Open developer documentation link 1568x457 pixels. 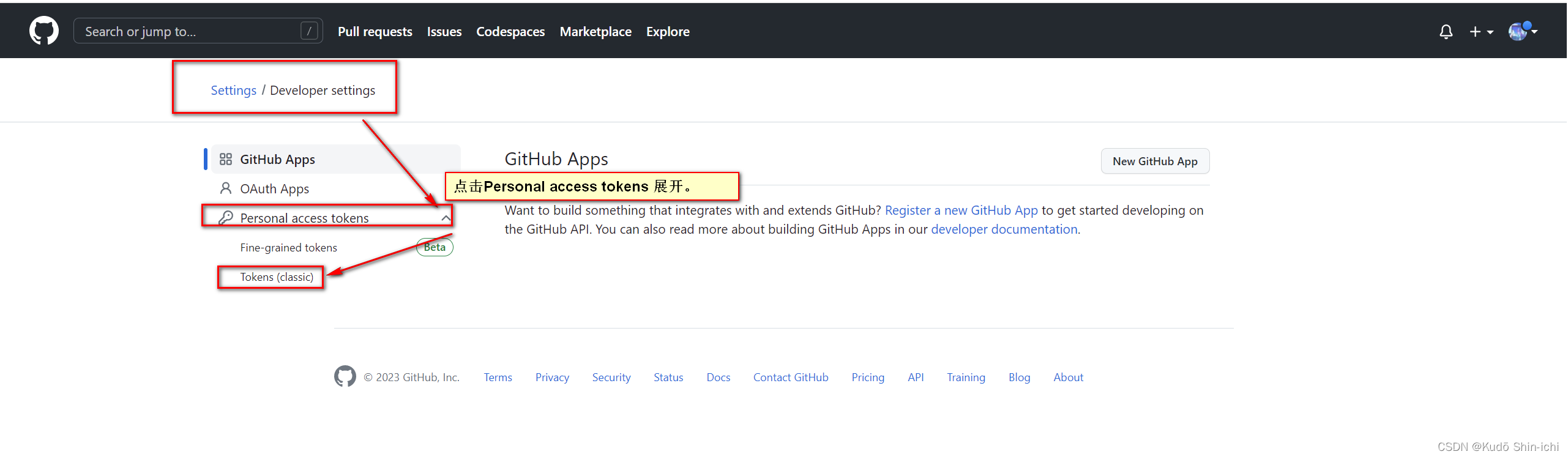(x=1004, y=229)
